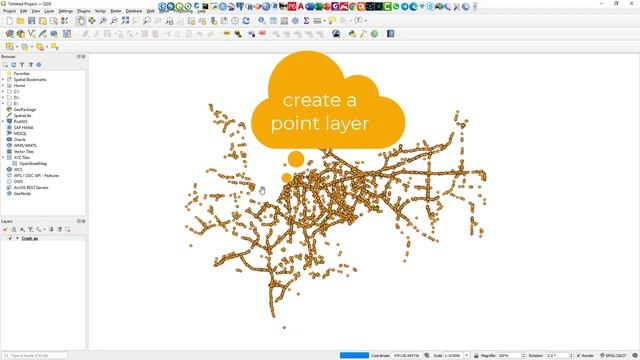
Task: Open the Vector menu
Action: [x=100, y=11]
